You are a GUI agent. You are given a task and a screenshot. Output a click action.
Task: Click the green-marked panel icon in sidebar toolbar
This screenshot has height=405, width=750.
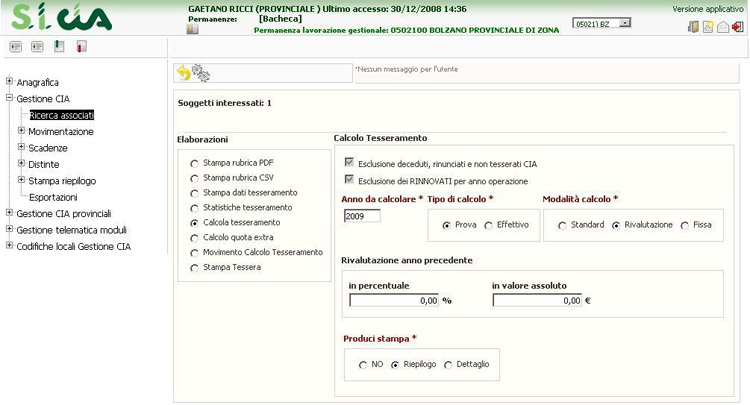(x=59, y=46)
